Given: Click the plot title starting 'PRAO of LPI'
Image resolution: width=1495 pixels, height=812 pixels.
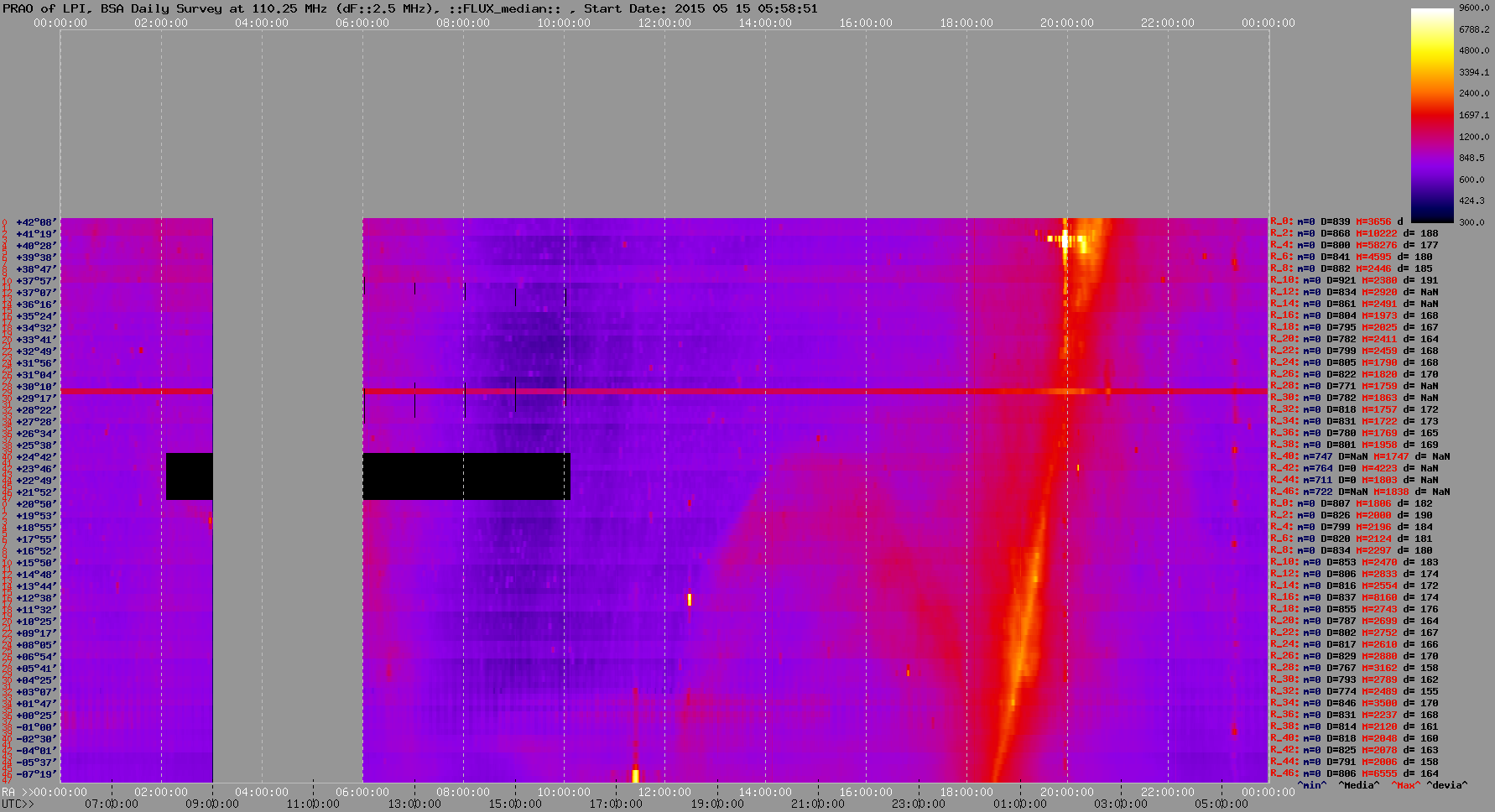Looking at the screenshot, I should tap(410, 8).
